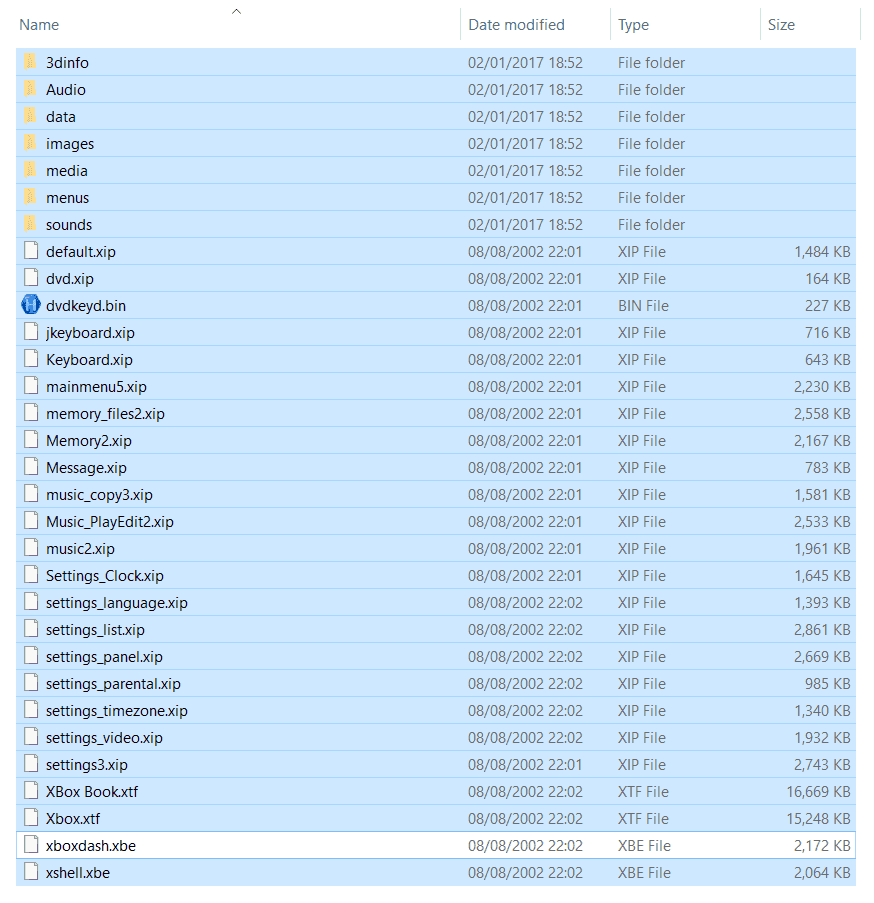This screenshot has width=874, height=903.
Task: Select the settings_panel.xip file name
Action: pos(104,657)
